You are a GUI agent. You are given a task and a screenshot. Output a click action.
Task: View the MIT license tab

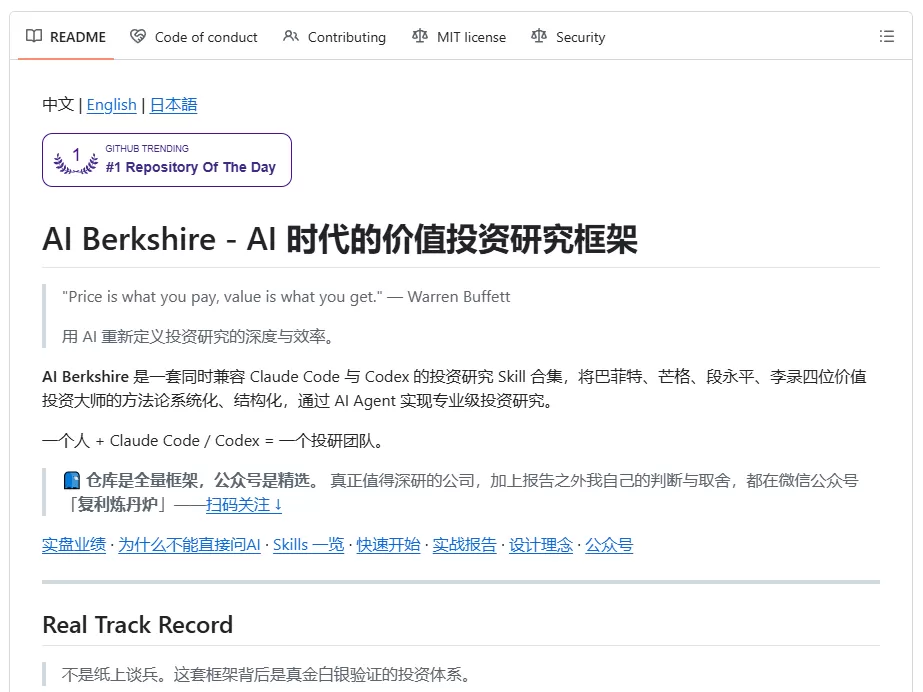click(459, 36)
